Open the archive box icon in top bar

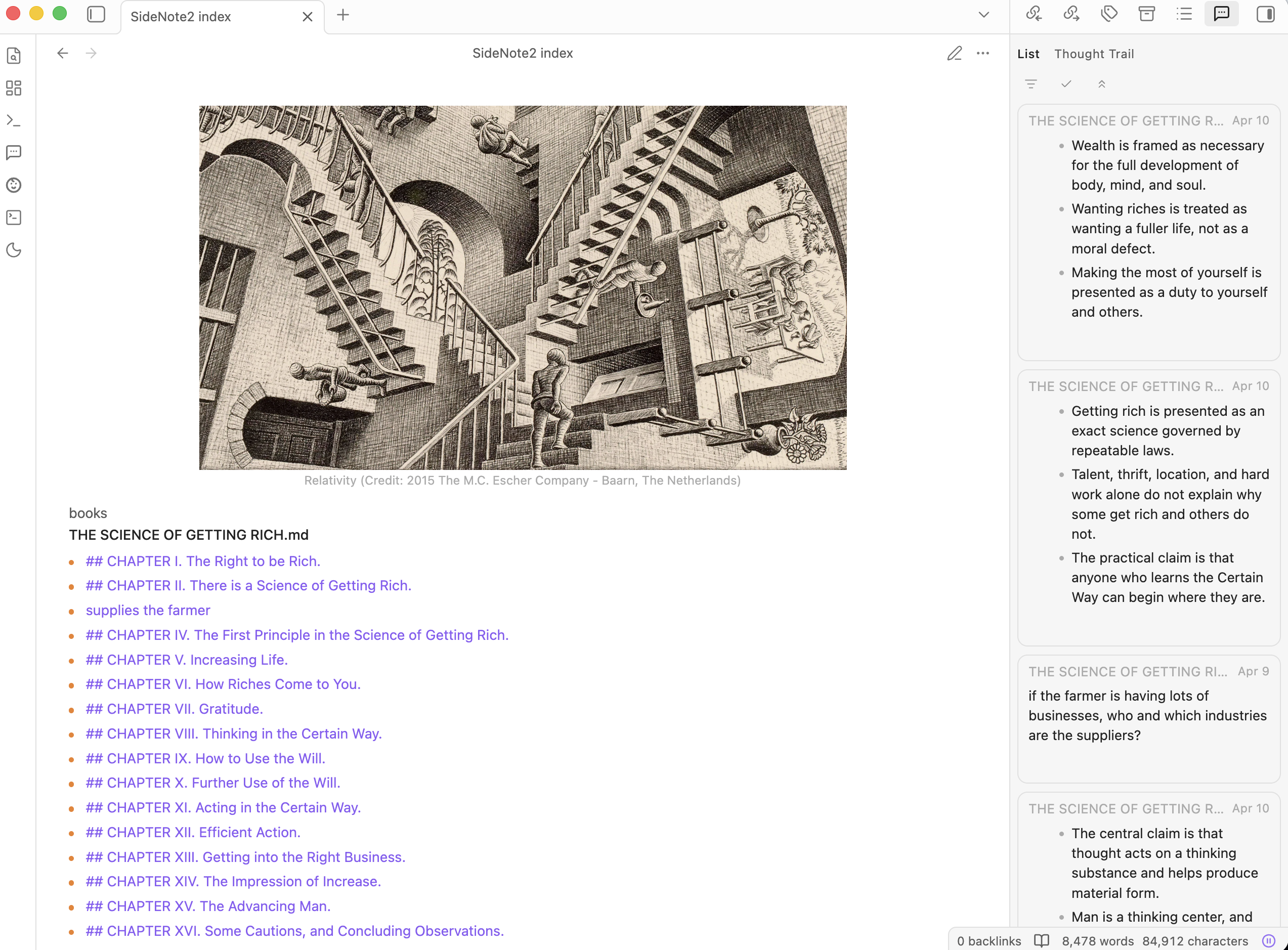1146,14
